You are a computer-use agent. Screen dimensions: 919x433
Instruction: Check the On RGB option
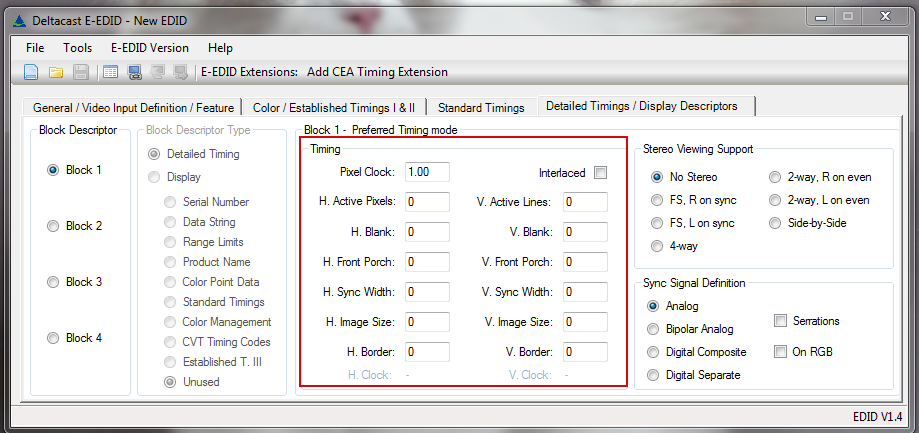(x=781, y=352)
